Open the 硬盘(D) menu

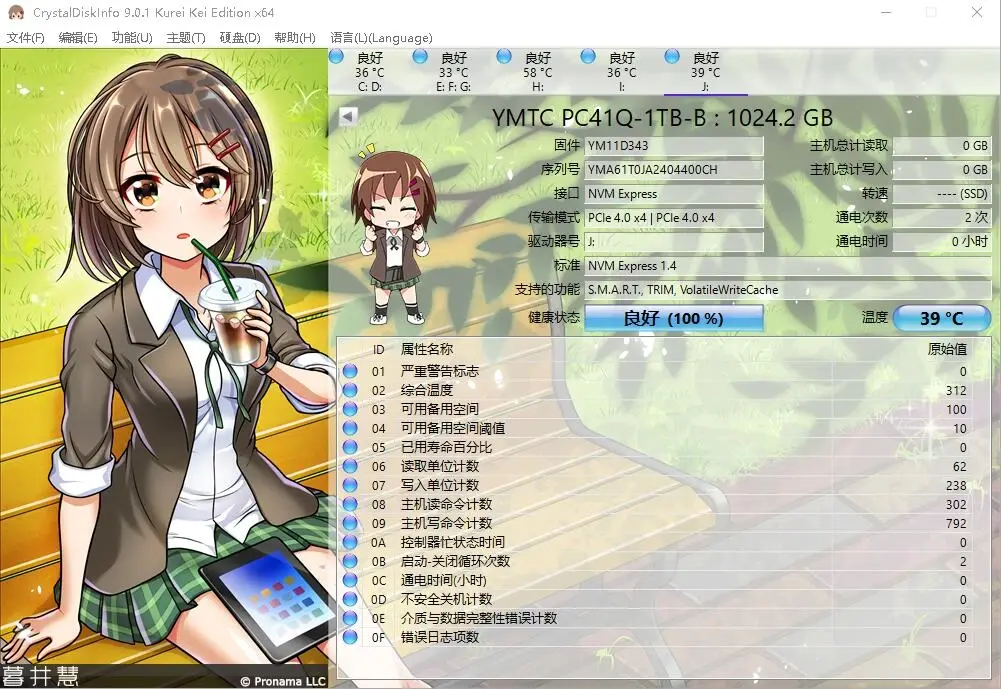point(240,38)
